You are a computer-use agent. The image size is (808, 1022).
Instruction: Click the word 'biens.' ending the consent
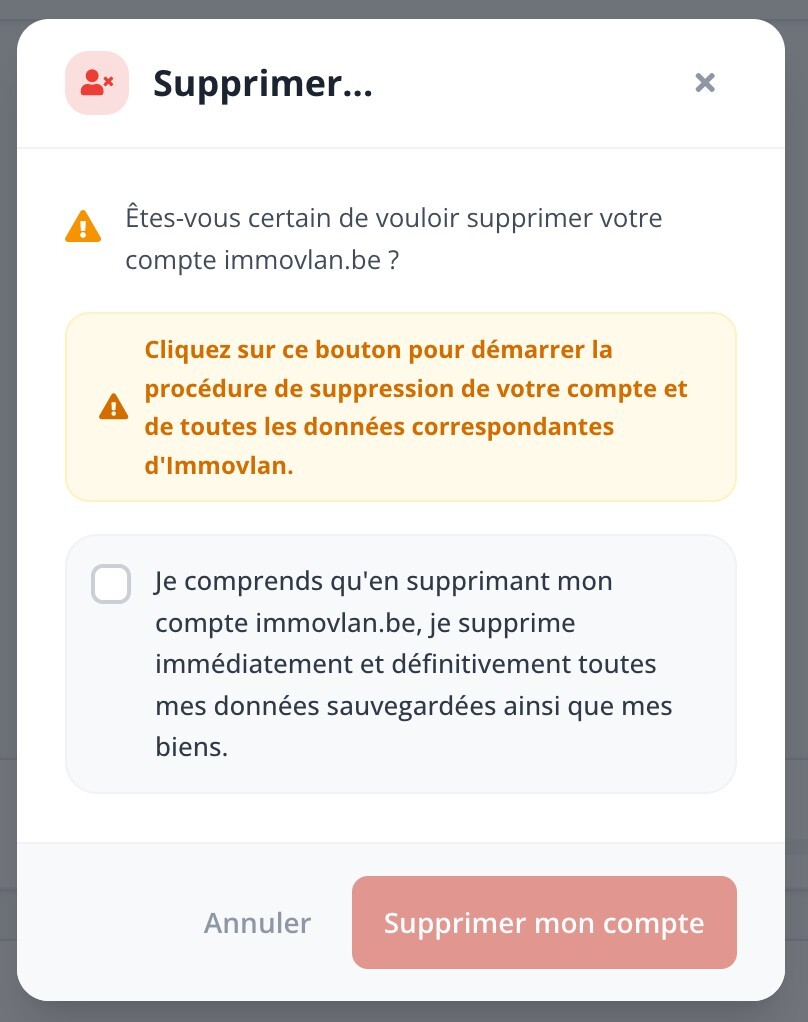tap(192, 747)
